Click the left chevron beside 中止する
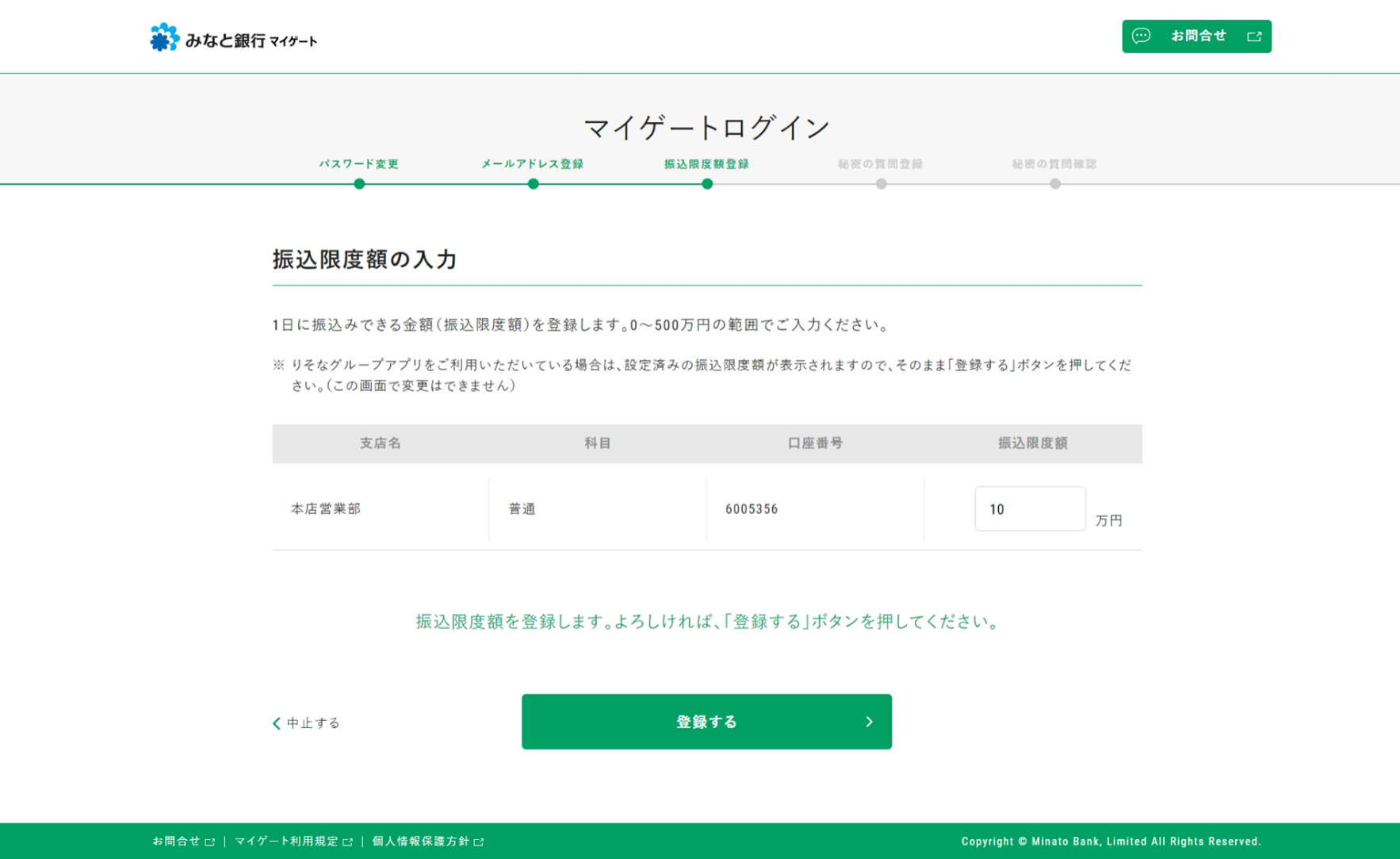Screen dimensions: 1400x859 tap(277, 723)
